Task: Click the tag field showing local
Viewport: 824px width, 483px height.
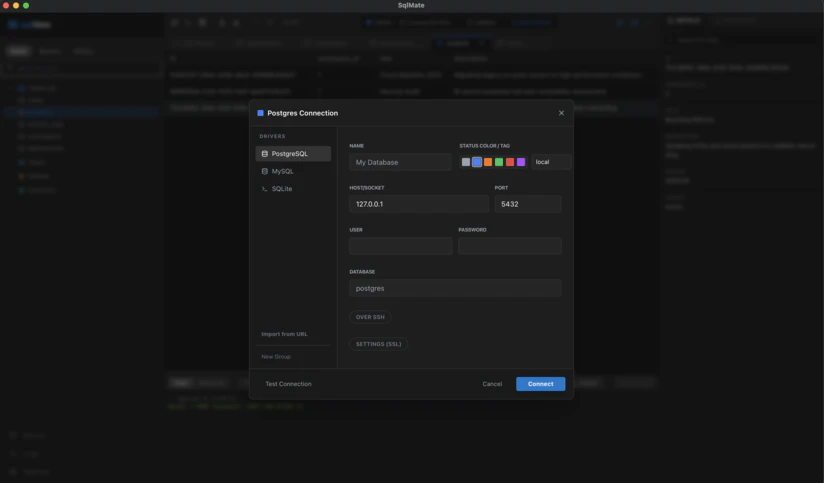Action: pyautogui.click(x=551, y=162)
